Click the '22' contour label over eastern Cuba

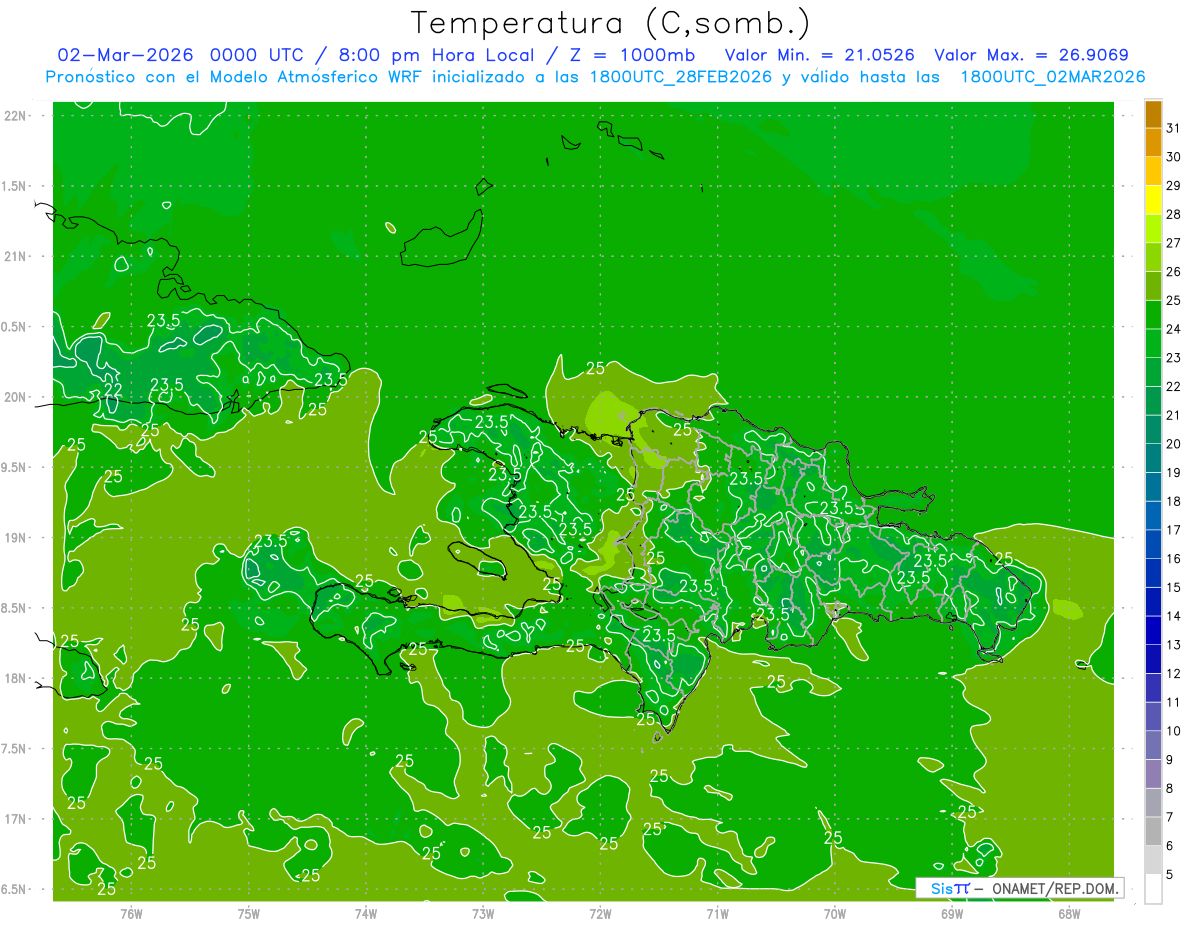pyautogui.click(x=113, y=390)
